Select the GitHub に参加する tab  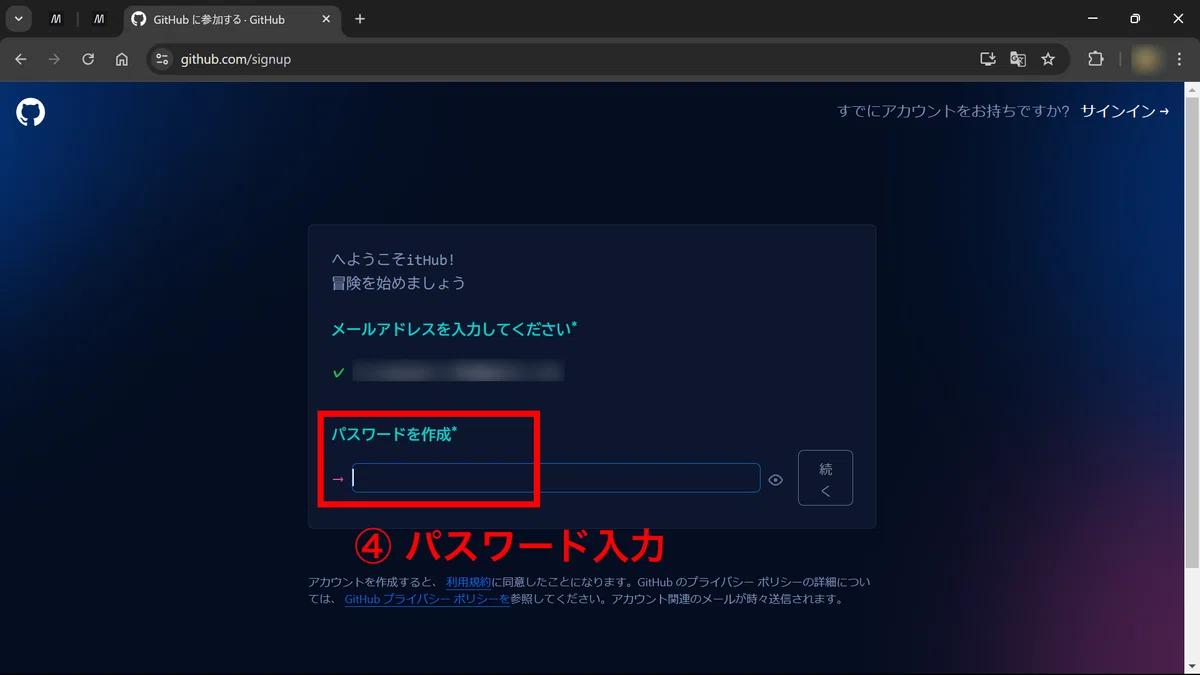(x=233, y=20)
